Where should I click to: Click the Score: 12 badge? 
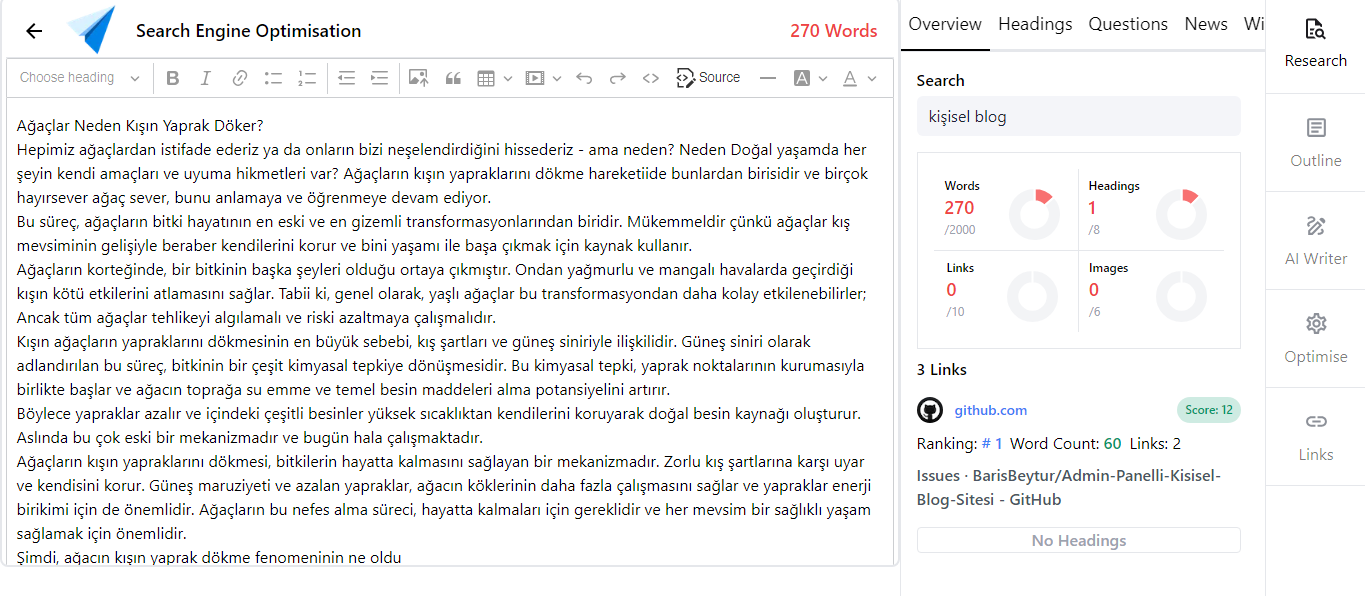tap(1208, 410)
